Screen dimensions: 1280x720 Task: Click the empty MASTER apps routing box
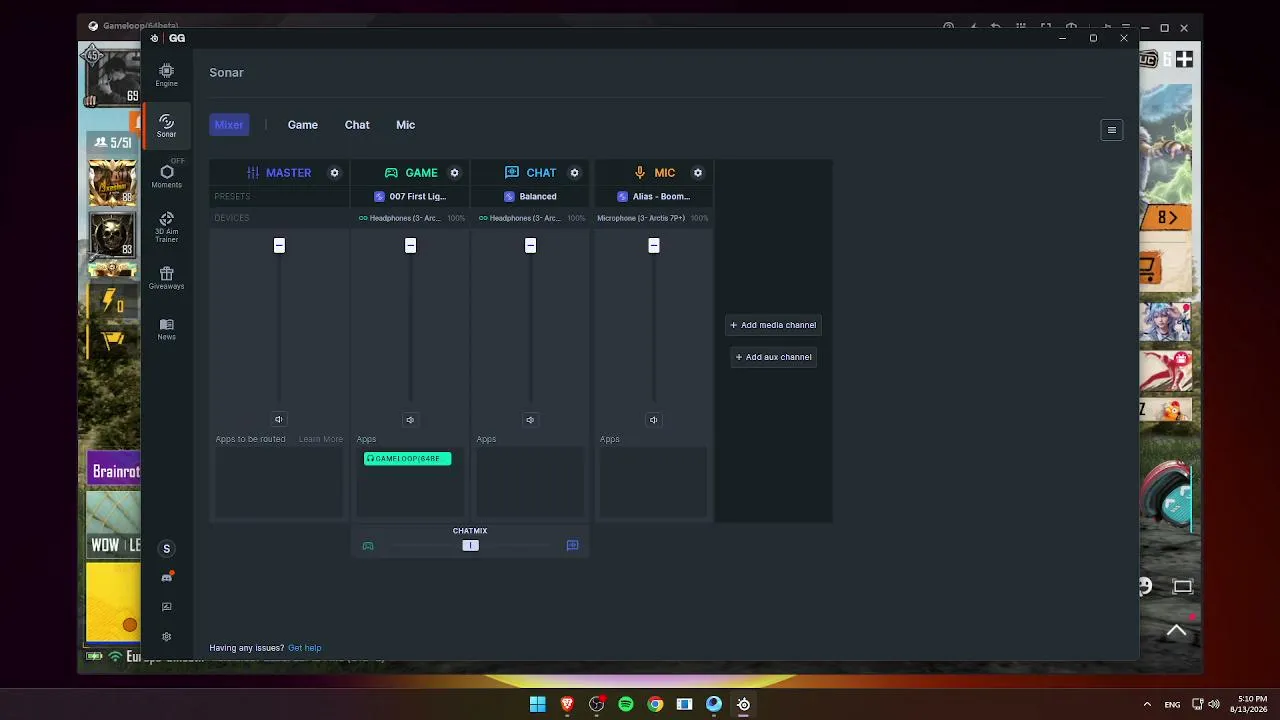[x=279, y=483]
